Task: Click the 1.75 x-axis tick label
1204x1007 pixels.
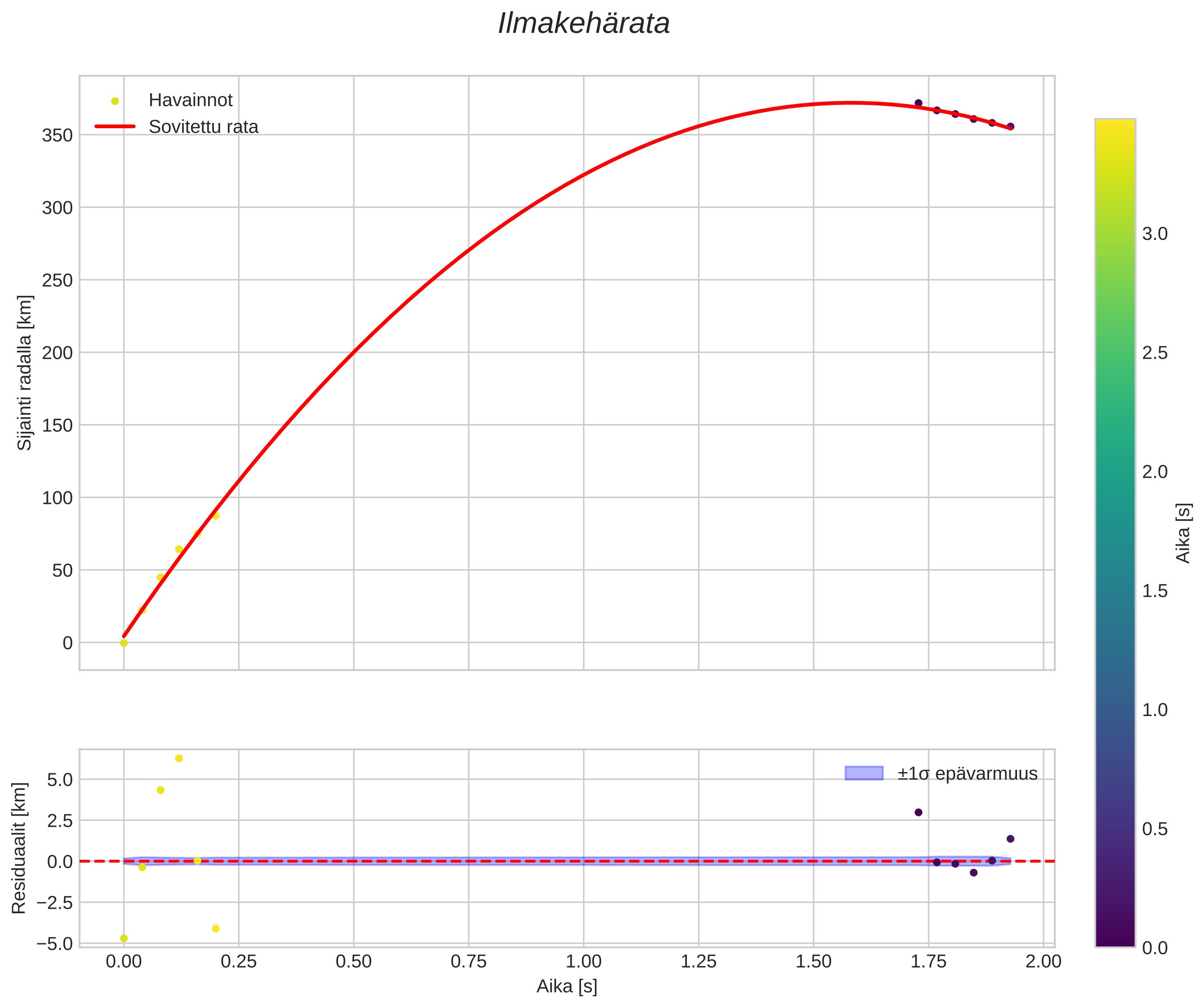Action: (x=929, y=962)
